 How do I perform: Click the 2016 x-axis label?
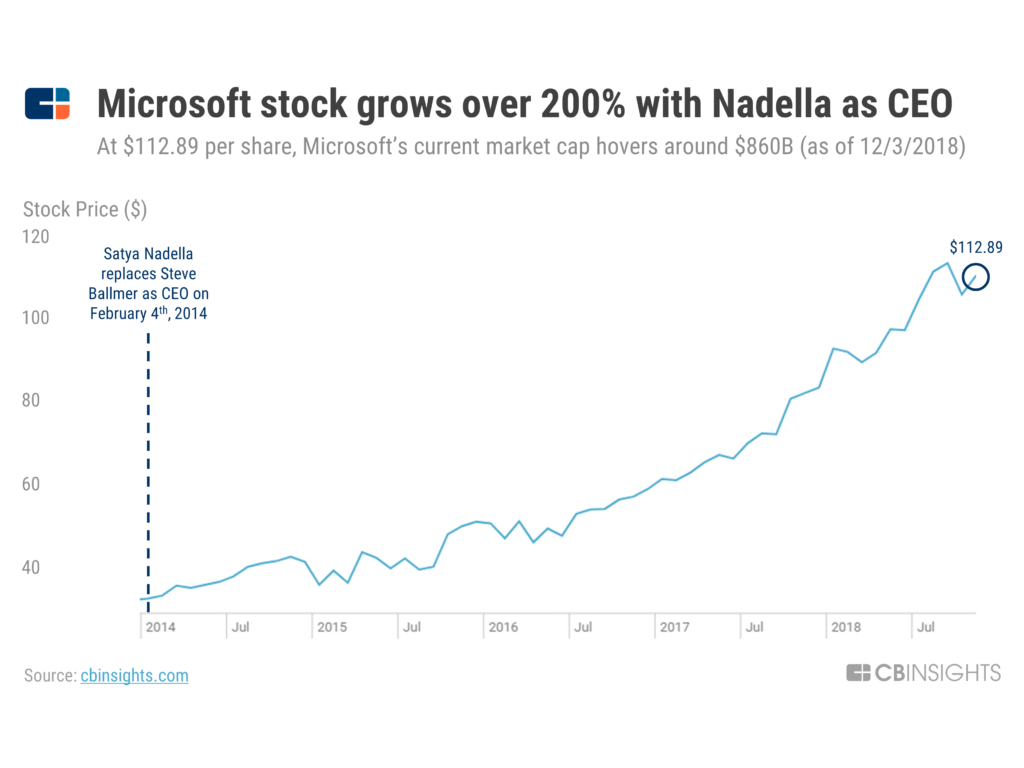tap(503, 627)
